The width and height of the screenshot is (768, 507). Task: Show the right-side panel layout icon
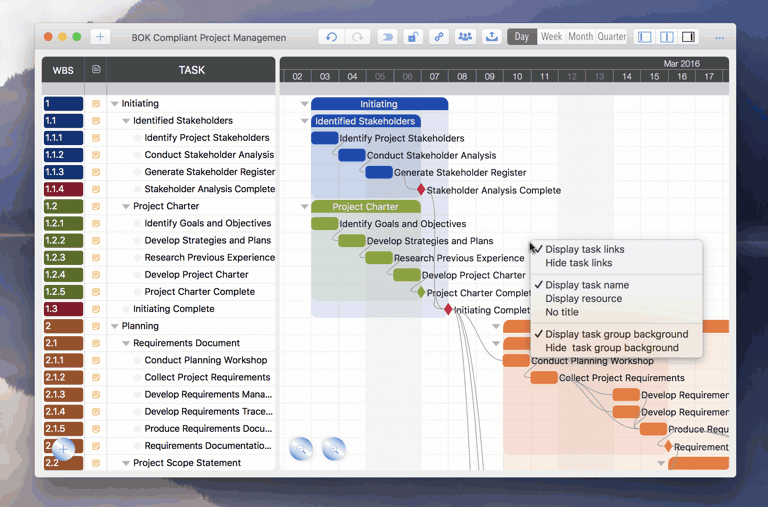pyautogui.click(x=688, y=37)
